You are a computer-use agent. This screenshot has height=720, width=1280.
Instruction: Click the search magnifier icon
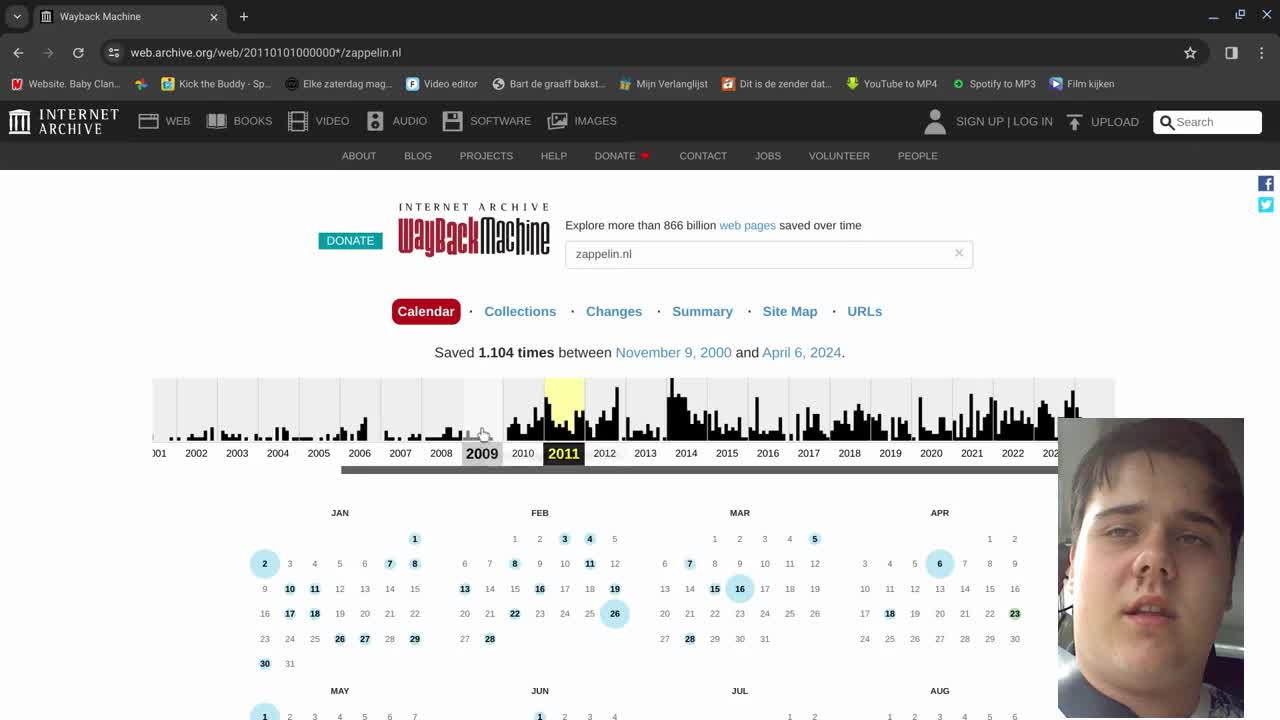[1167, 122]
